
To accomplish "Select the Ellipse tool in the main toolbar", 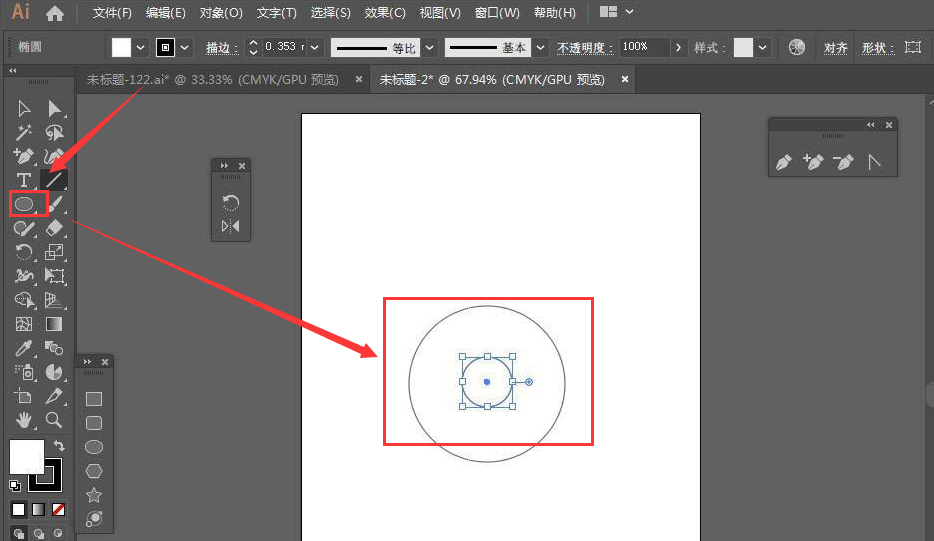I will pyautogui.click(x=24, y=204).
